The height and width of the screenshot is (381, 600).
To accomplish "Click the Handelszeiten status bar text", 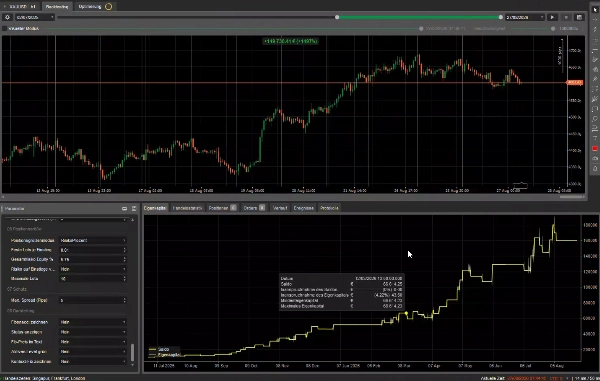I will (45, 378).
